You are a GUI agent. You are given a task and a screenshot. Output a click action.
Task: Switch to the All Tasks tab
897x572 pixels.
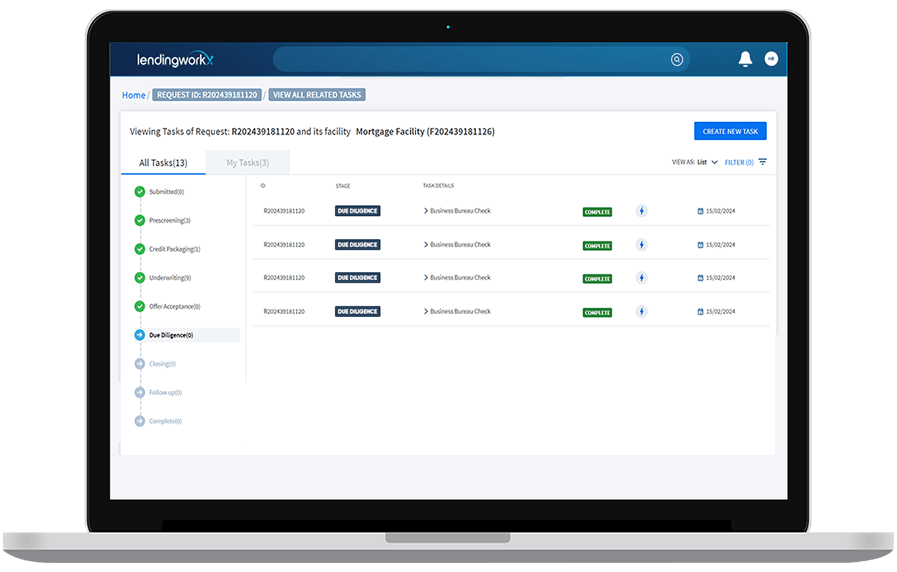163,162
